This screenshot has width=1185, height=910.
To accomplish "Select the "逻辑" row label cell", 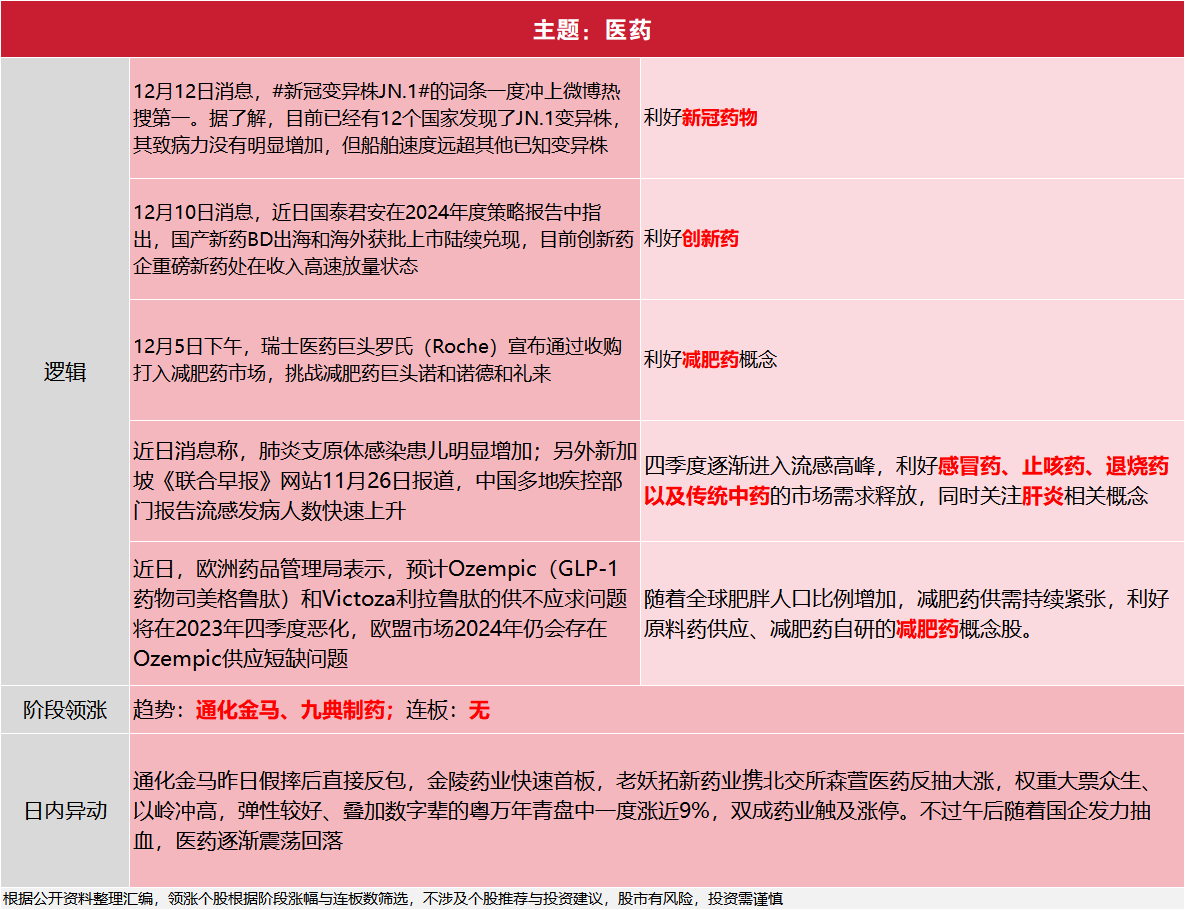I will (x=65, y=372).
